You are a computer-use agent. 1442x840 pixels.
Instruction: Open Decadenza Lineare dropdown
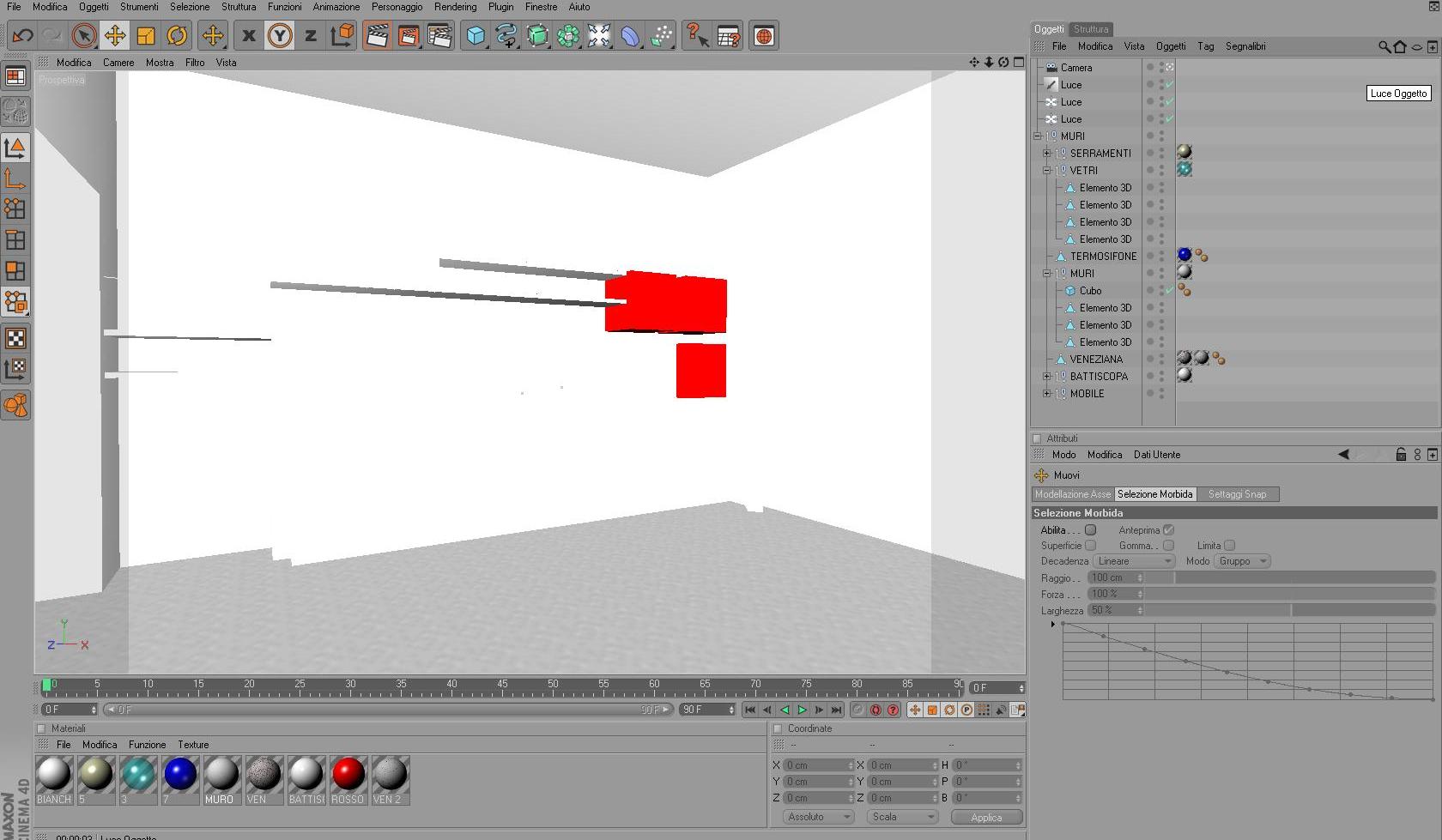click(1134, 561)
